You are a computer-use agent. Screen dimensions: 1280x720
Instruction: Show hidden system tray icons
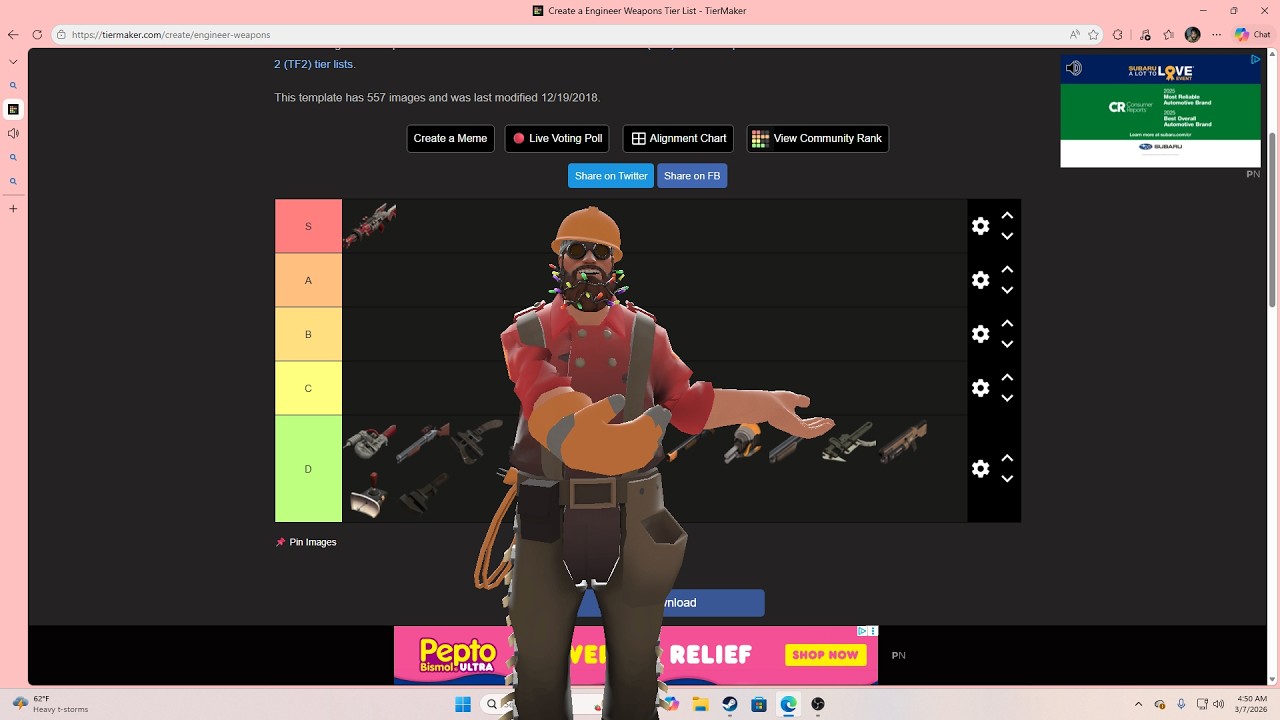point(1138,704)
